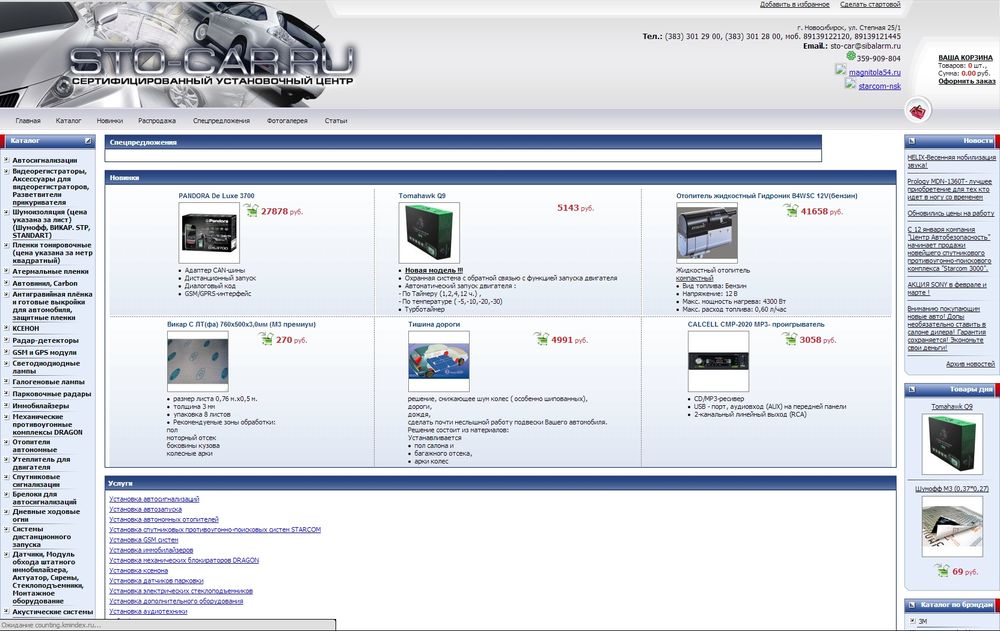Expand the Видеорегистраторы category arrow

(x=6, y=171)
